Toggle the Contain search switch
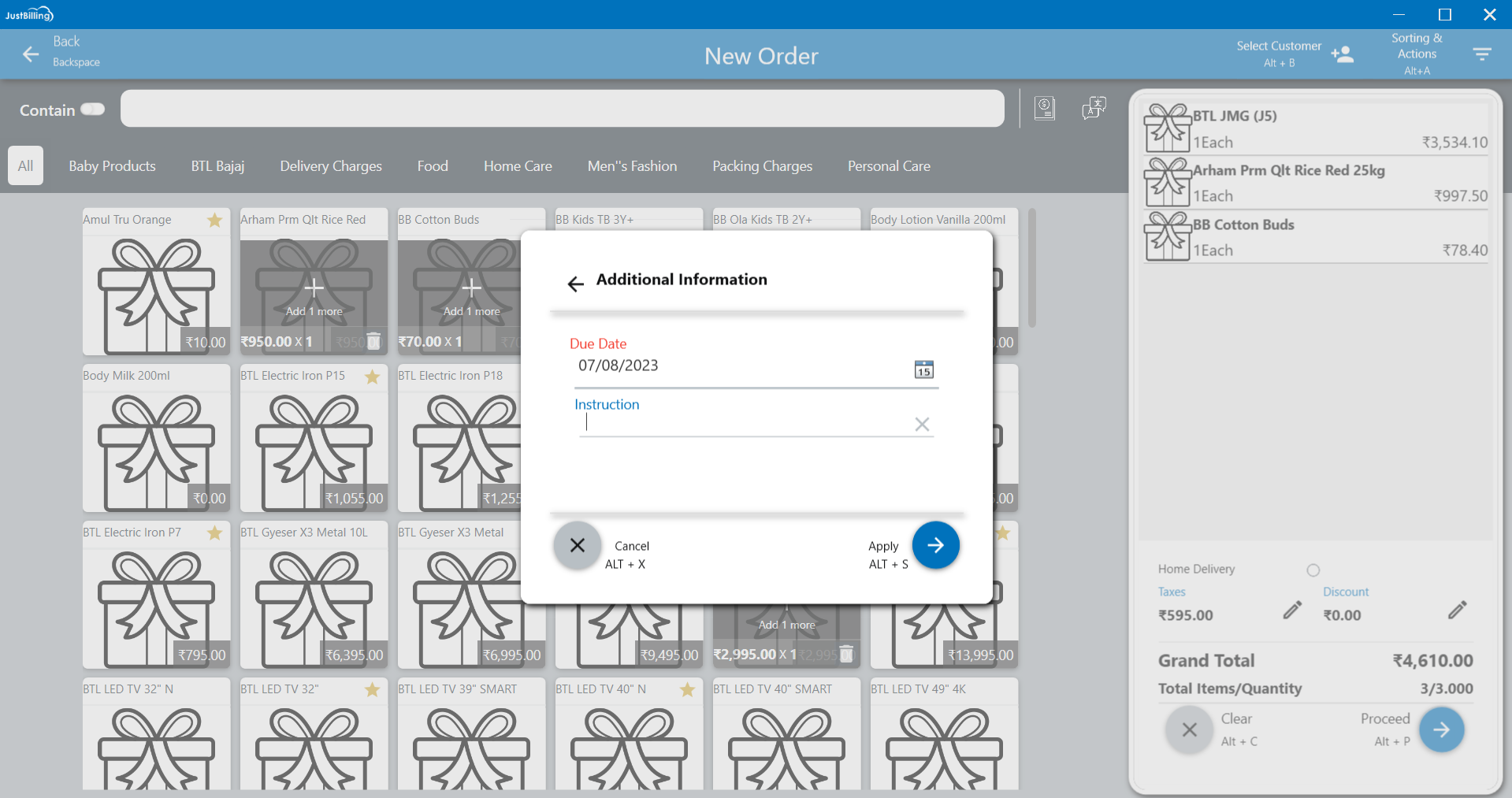The width and height of the screenshot is (1512, 798). [92, 109]
